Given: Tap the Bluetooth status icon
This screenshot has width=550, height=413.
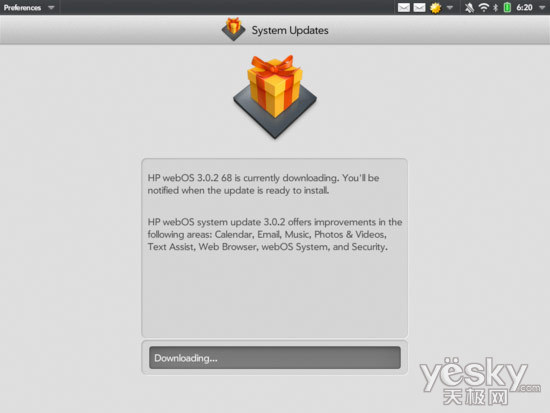Looking at the screenshot, I should 496,7.
